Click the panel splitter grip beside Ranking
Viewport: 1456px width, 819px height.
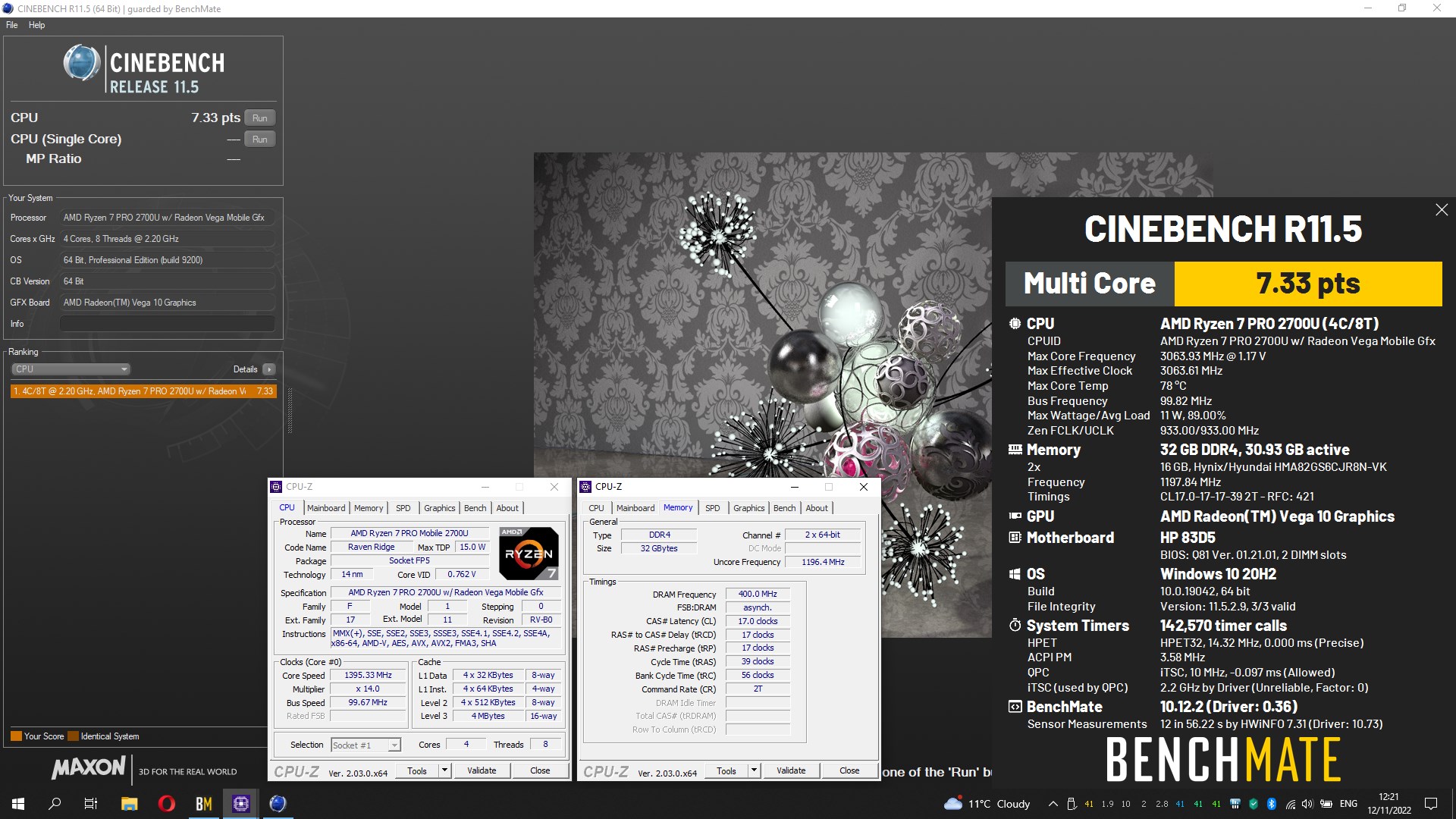coord(290,409)
